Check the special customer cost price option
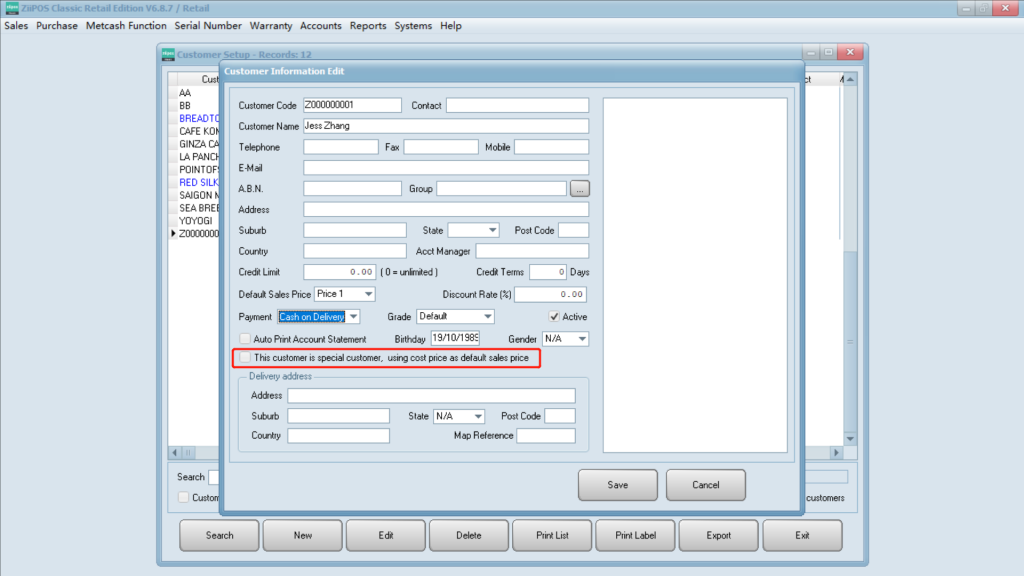Screen dimensions: 1024x576 point(245,357)
